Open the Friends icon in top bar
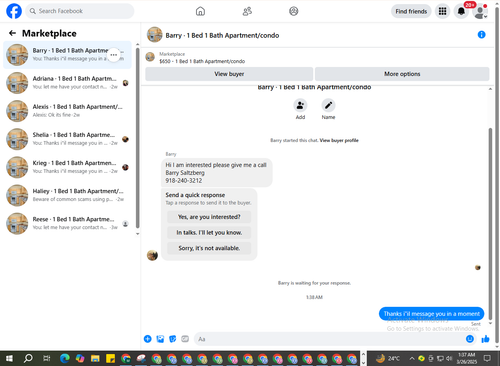This screenshot has height=366, width=500. (247, 11)
